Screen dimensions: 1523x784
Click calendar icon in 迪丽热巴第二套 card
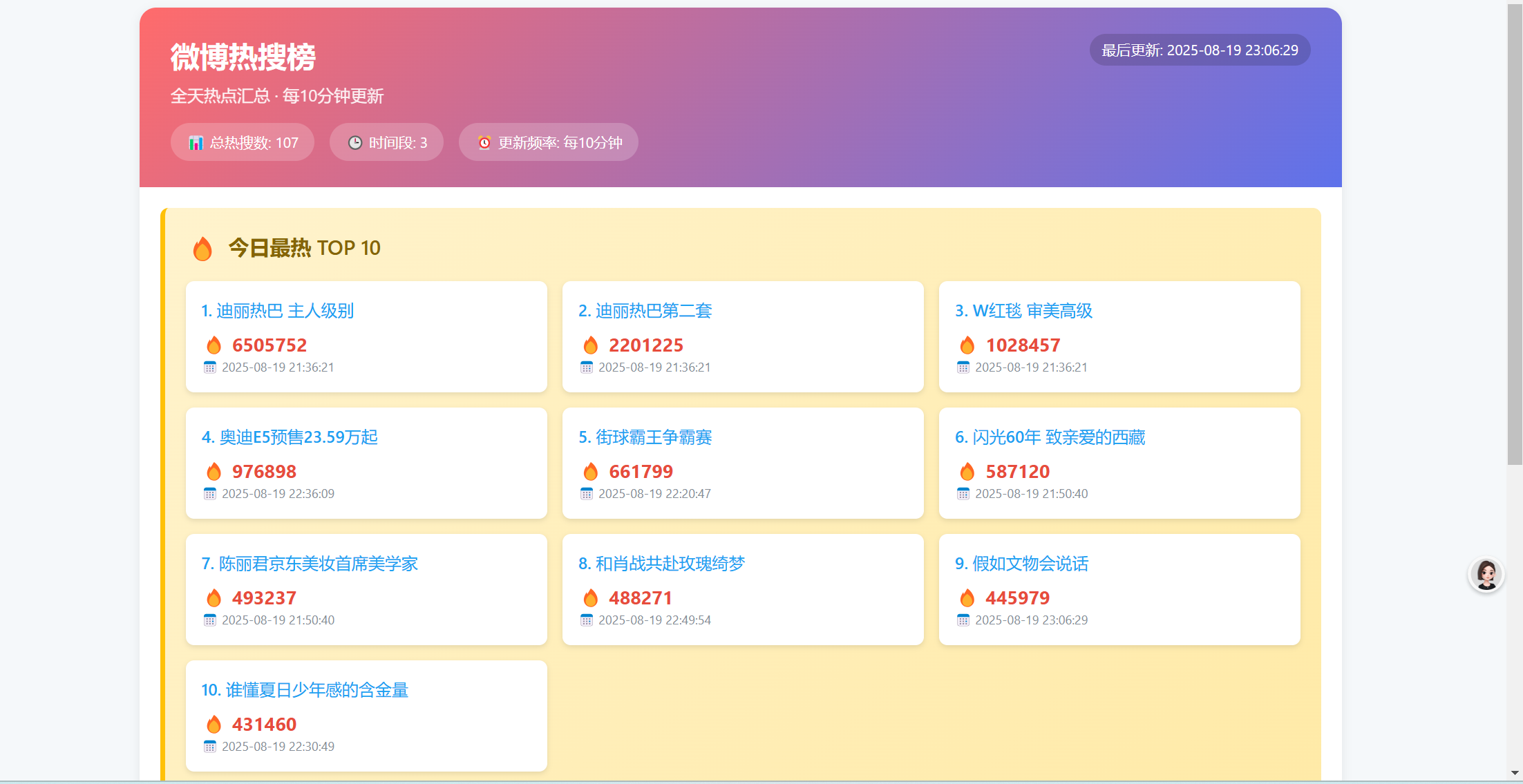587,367
